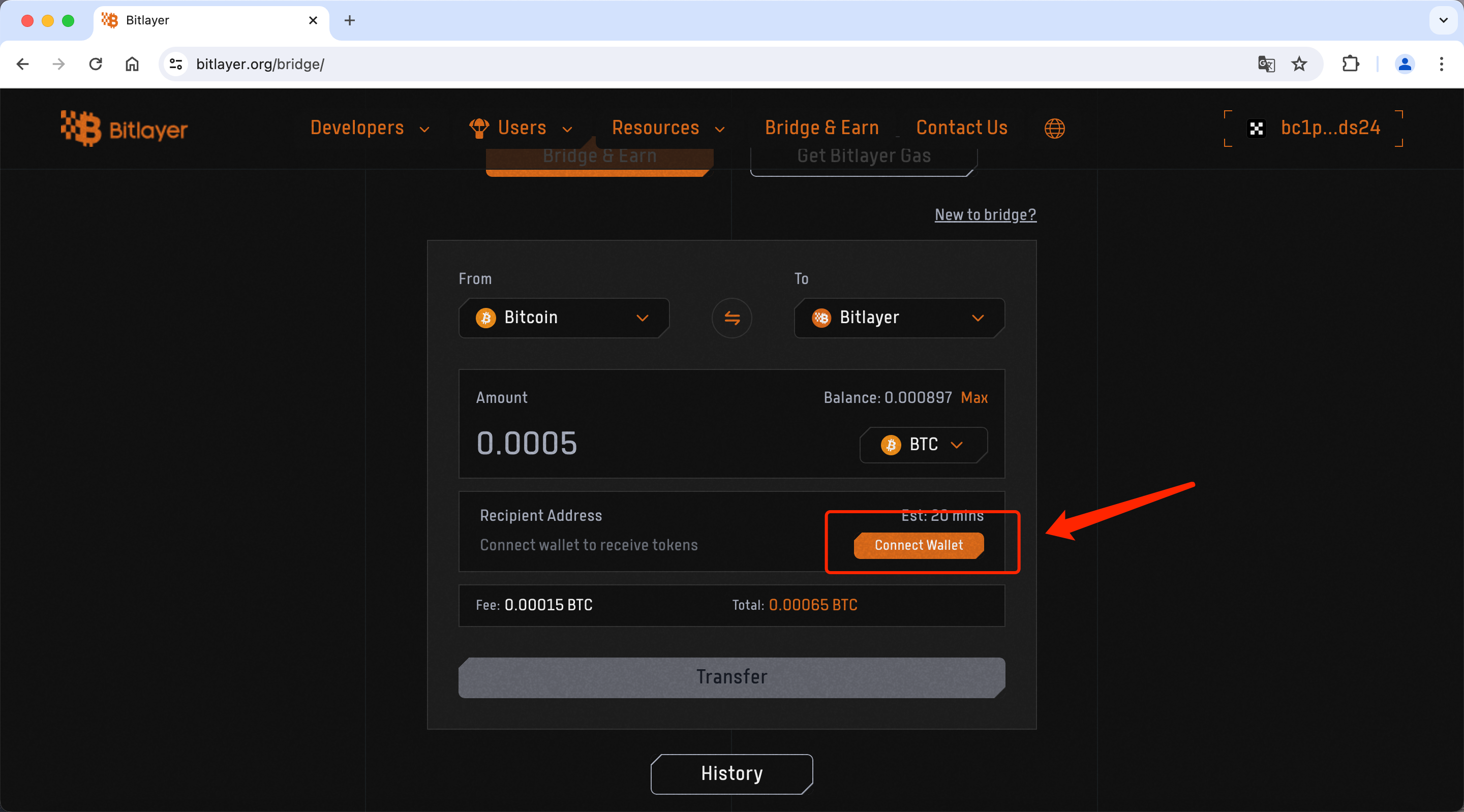The image size is (1464, 812).
Task: Open the site information icon in address bar
Action: point(176,64)
